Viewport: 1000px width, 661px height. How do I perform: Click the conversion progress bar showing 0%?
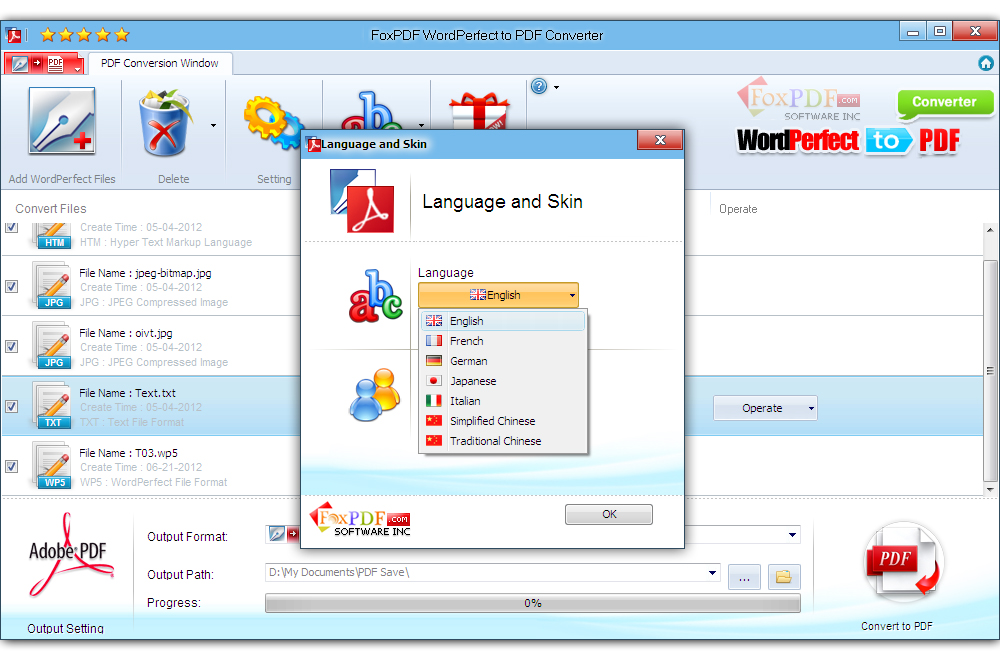coord(533,603)
